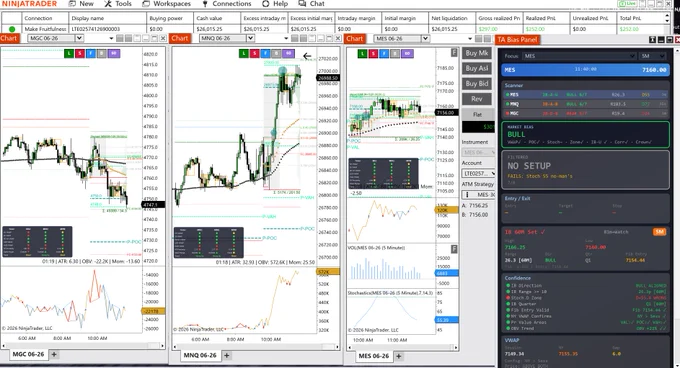Click the green L button on MNQ chart
The height and width of the screenshot is (368, 680).
[244, 53]
